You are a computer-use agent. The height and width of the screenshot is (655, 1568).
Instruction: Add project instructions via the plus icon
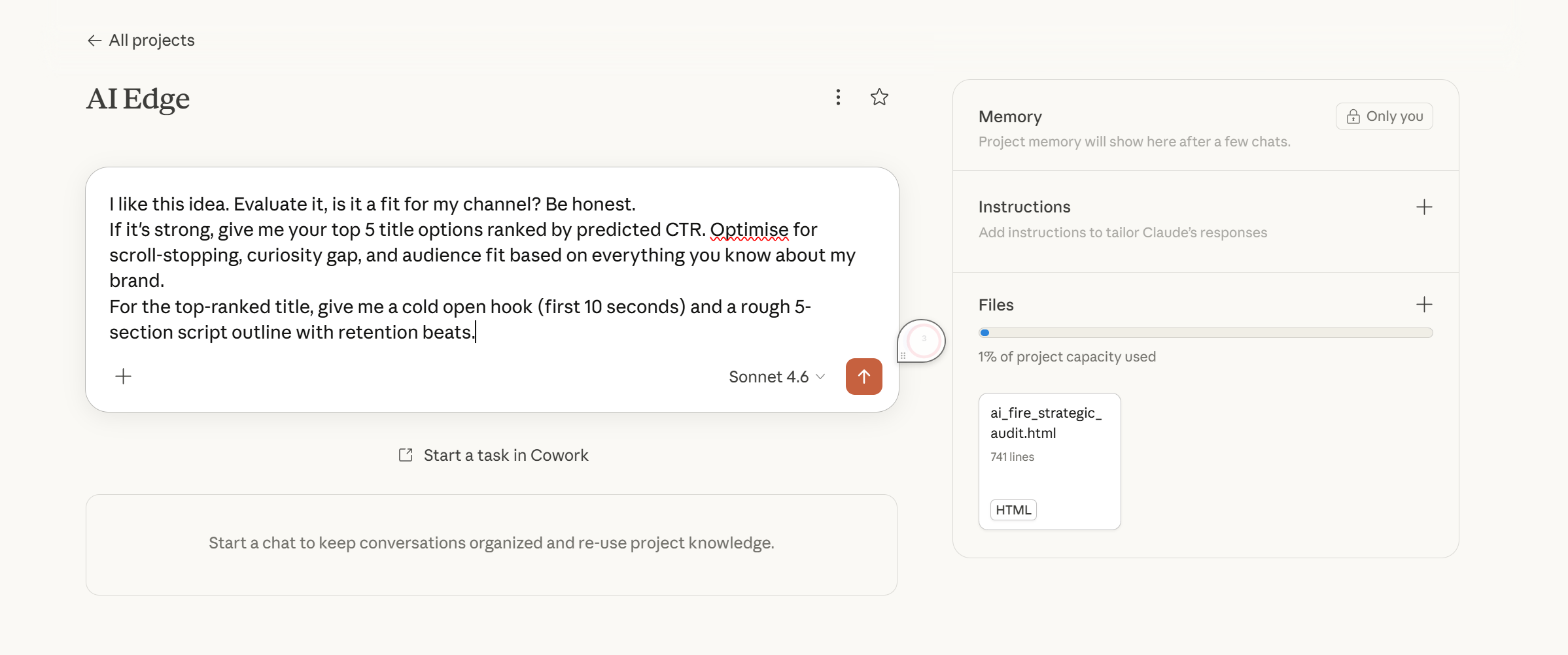1424,207
